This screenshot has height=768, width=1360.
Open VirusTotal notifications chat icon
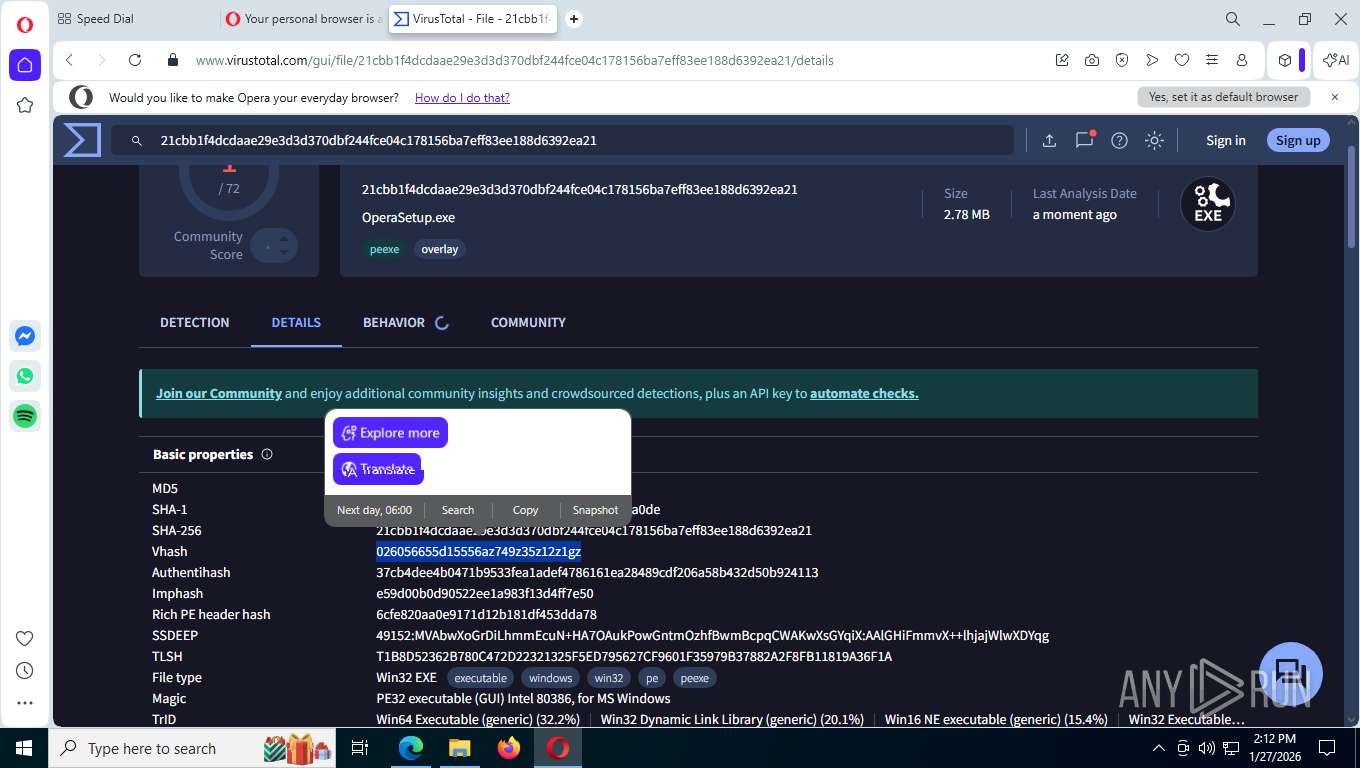(1085, 140)
